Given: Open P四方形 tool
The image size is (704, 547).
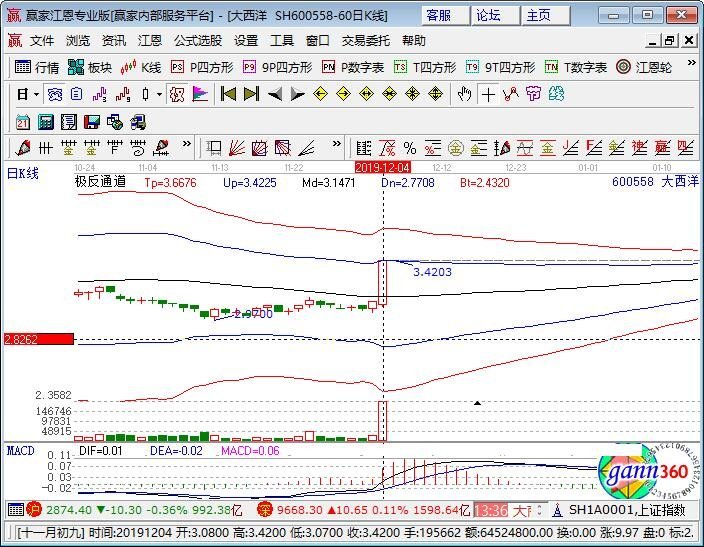Looking at the screenshot, I should tap(202, 67).
